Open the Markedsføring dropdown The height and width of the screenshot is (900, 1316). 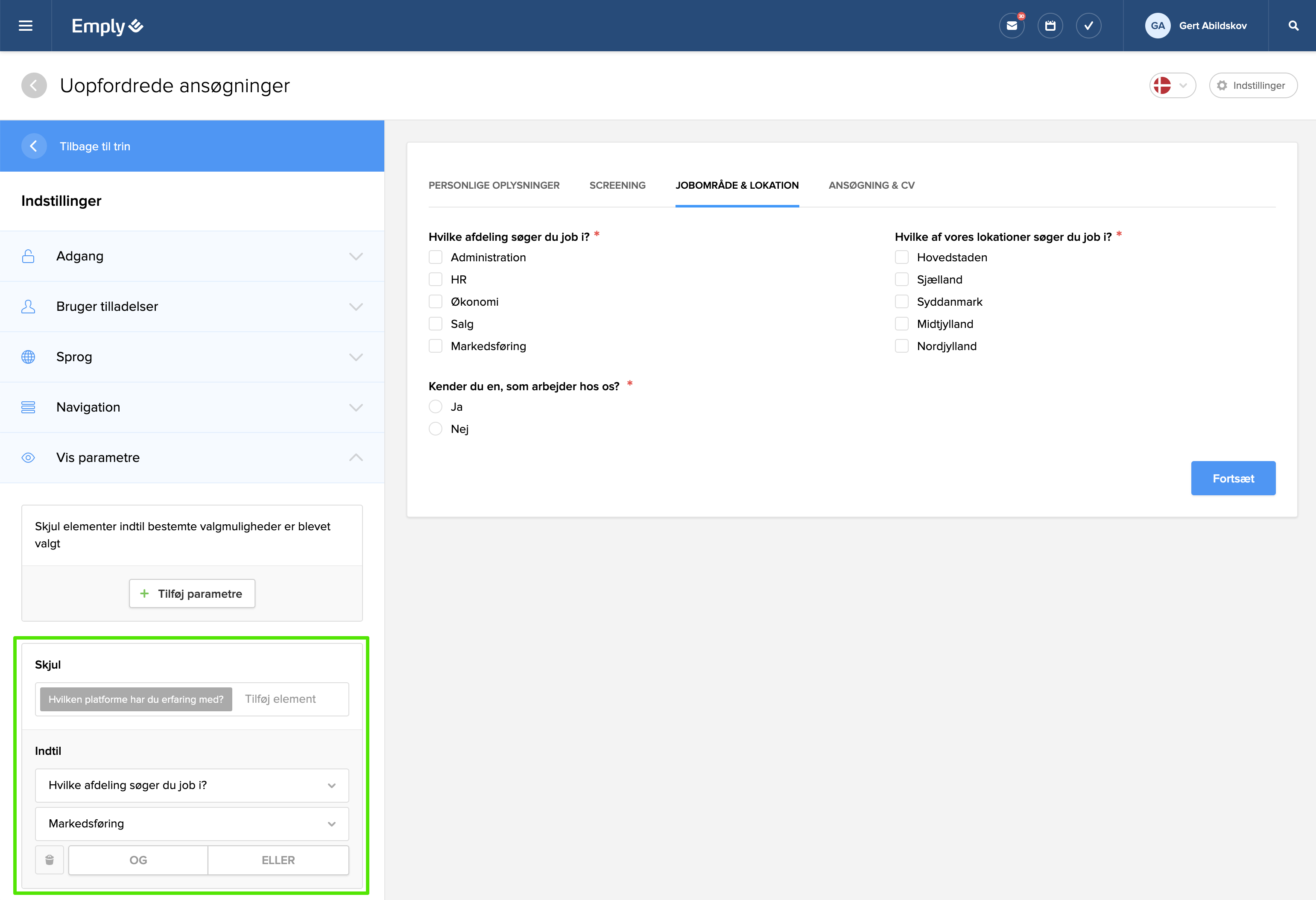192,824
